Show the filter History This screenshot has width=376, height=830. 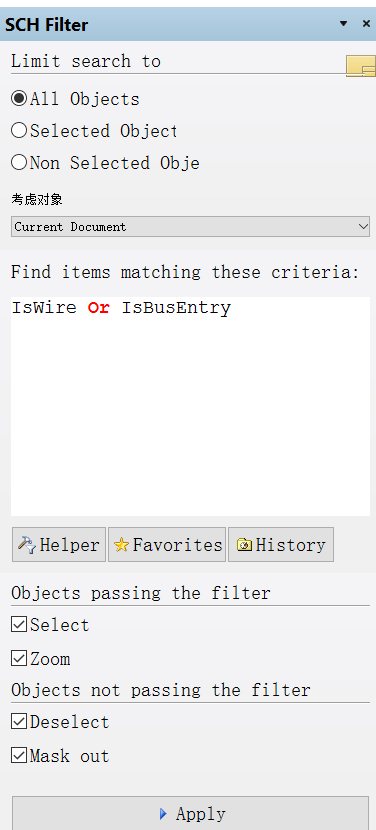tap(281, 545)
